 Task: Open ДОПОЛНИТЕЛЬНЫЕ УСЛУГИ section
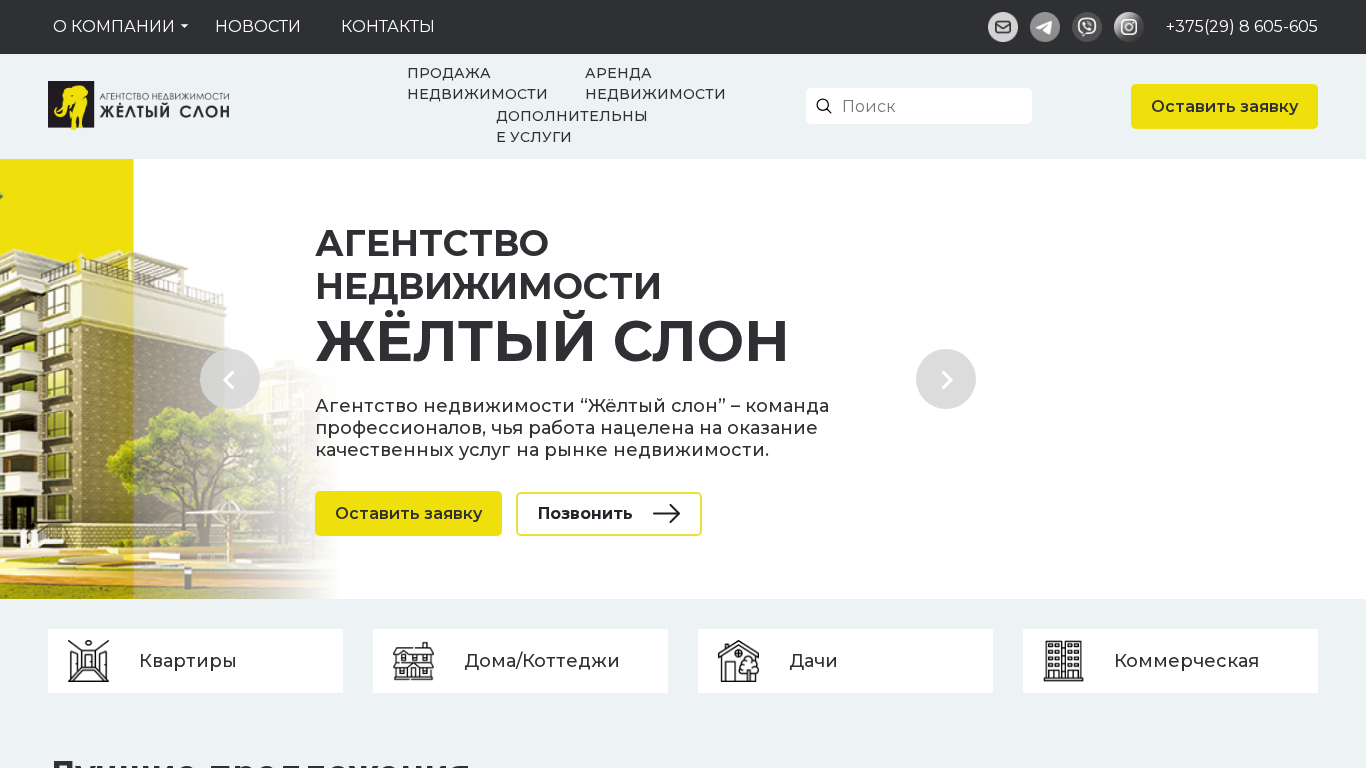tap(572, 127)
